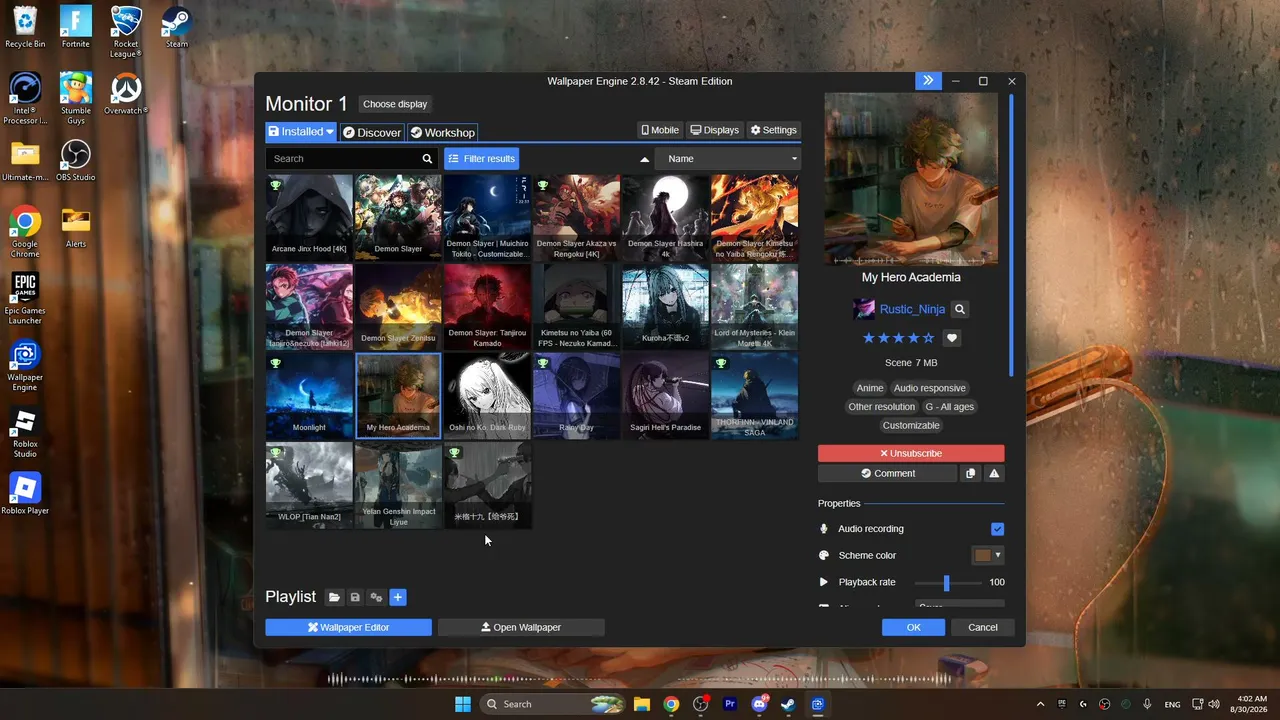Click the taskbar microphone icon
Image resolution: width=1280 pixels, height=720 pixels.
point(1147,704)
